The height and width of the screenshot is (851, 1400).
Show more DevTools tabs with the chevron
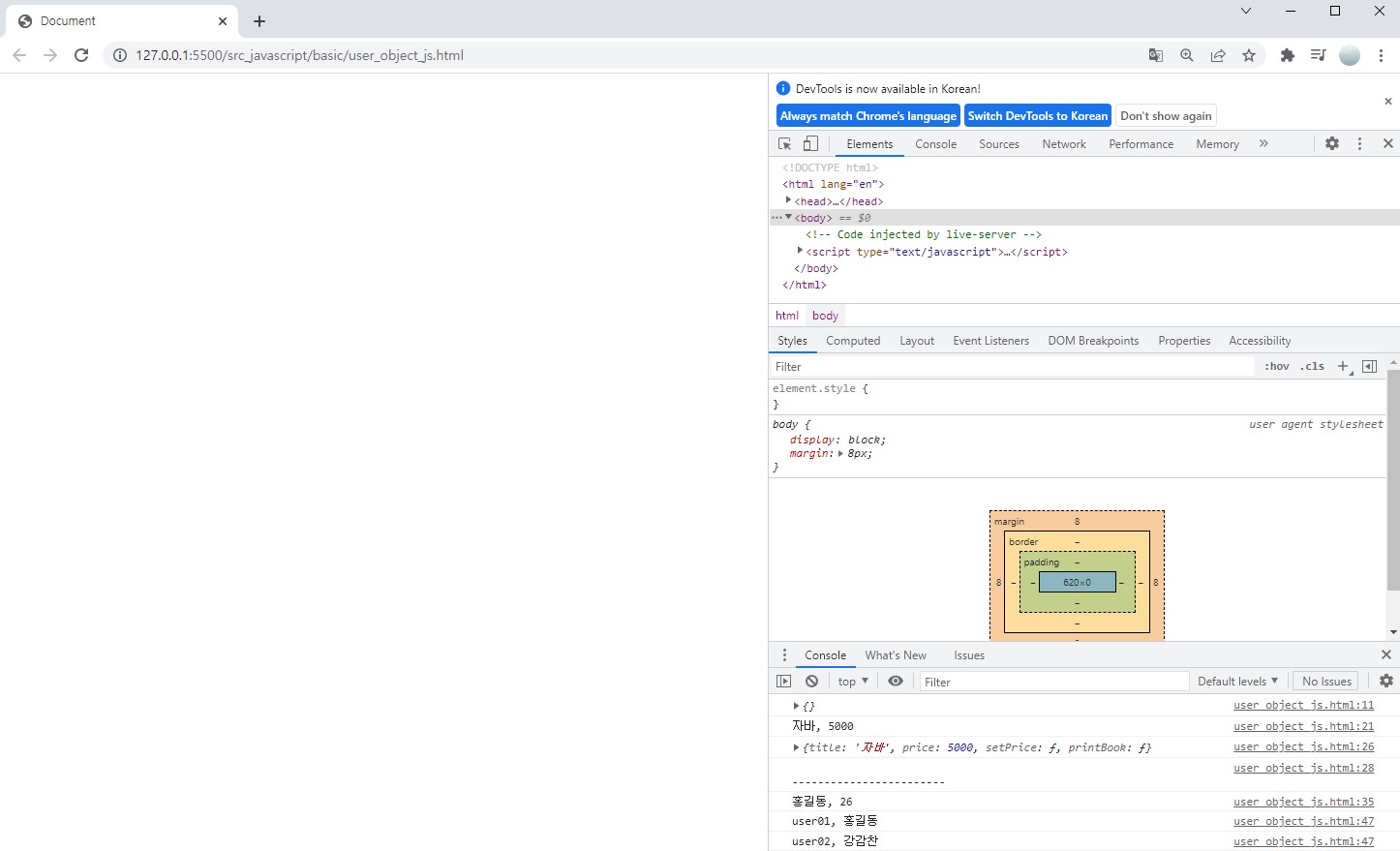pyautogui.click(x=1263, y=144)
